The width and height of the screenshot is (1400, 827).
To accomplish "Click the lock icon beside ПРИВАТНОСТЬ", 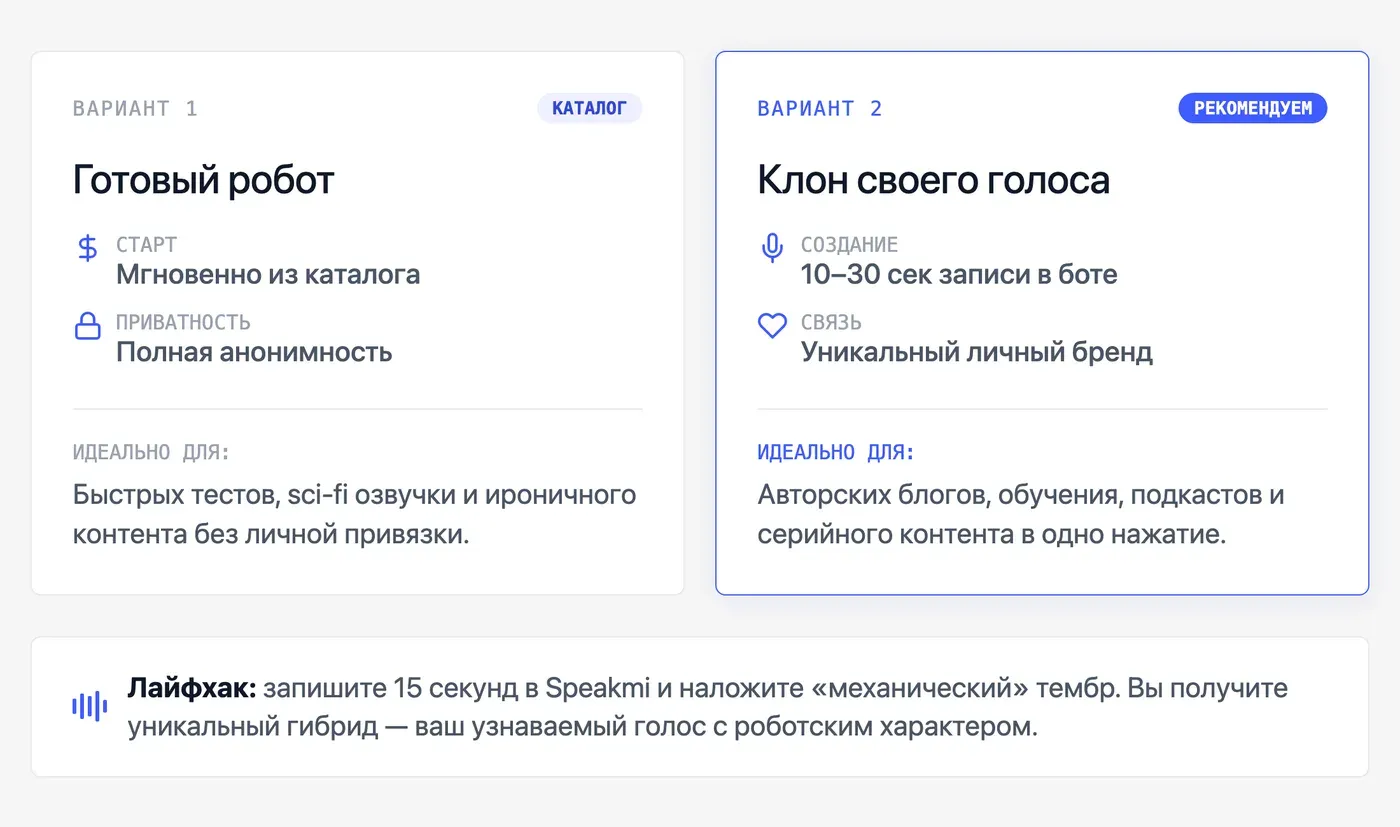I will [x=88, y=326].
